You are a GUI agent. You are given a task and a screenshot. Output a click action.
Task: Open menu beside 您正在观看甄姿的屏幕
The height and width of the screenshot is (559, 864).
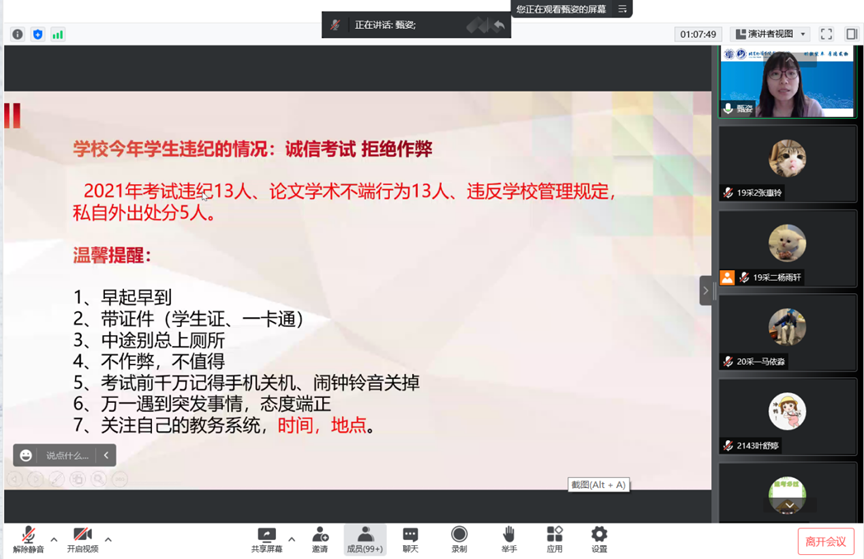coord(622,9)
